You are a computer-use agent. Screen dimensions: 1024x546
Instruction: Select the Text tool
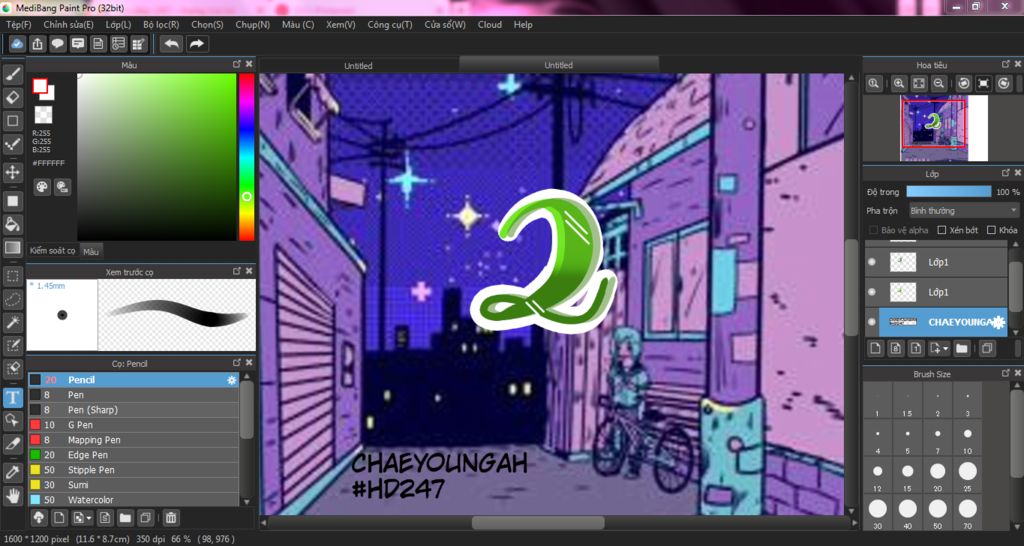coord(12,397)
